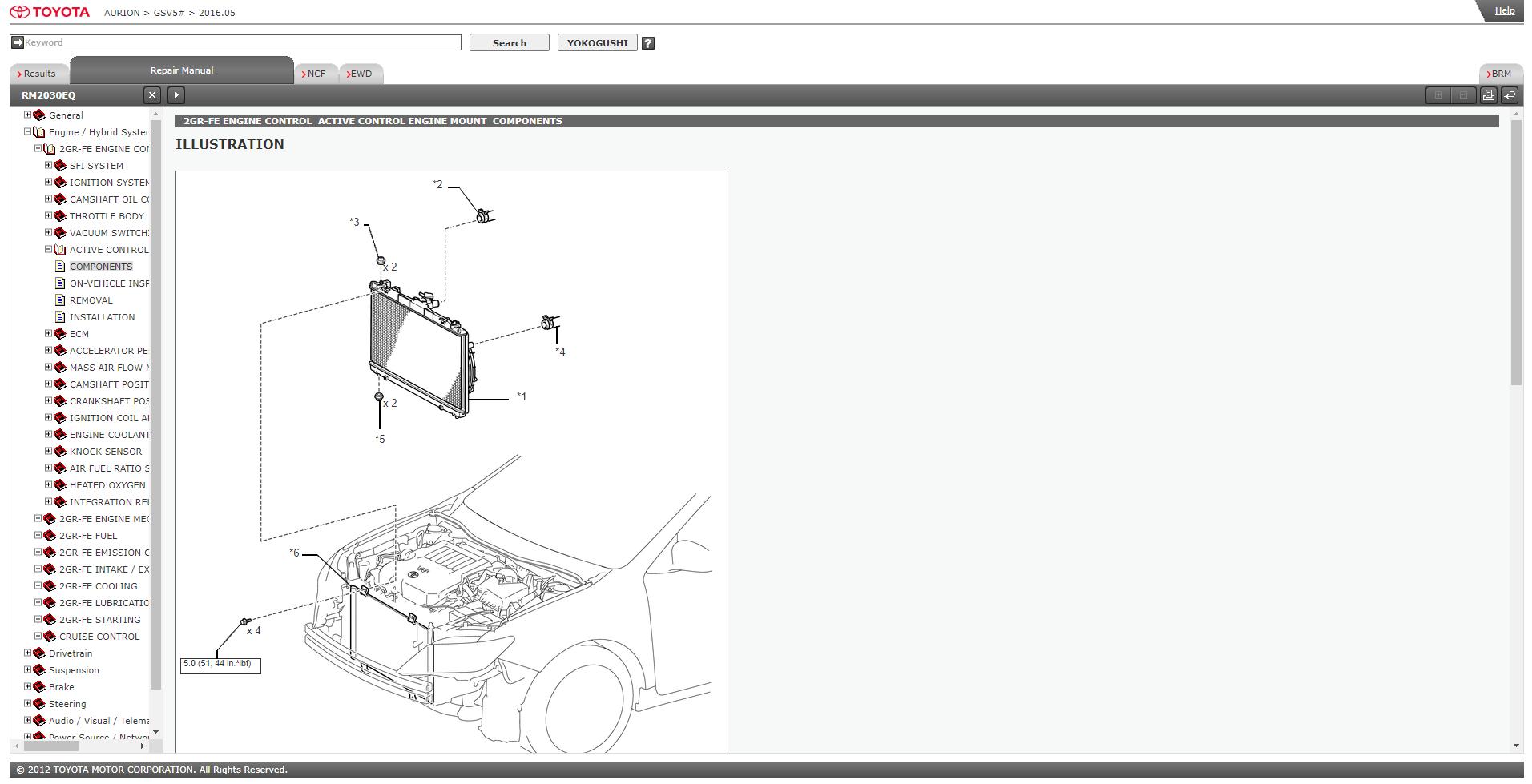Expand the General tree node

pos(27,115)
